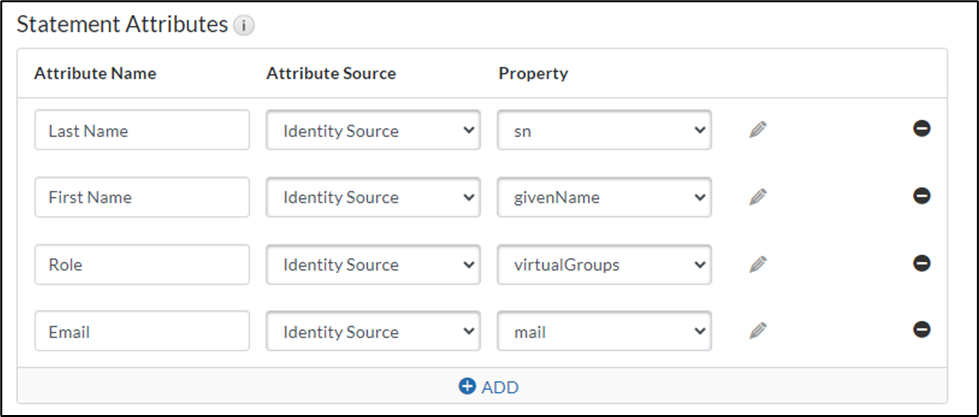979x417 pixels.
Task: Click the Last Name attribute name field
Action: click(x=141, y=130)
